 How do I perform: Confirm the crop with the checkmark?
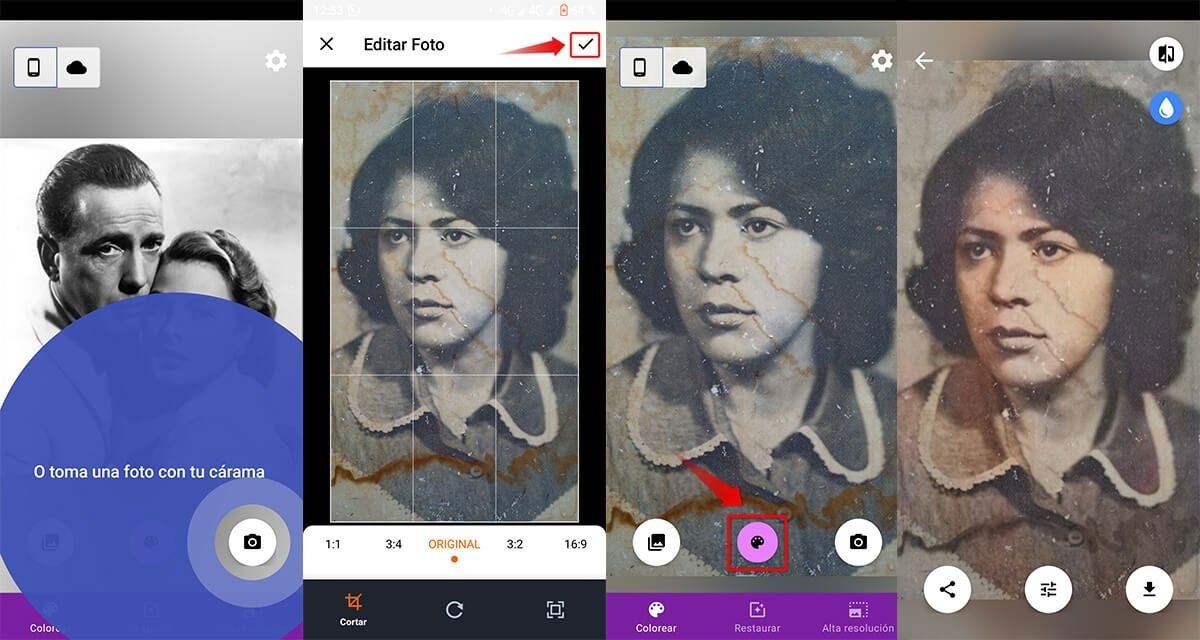[x=584, y=44]
